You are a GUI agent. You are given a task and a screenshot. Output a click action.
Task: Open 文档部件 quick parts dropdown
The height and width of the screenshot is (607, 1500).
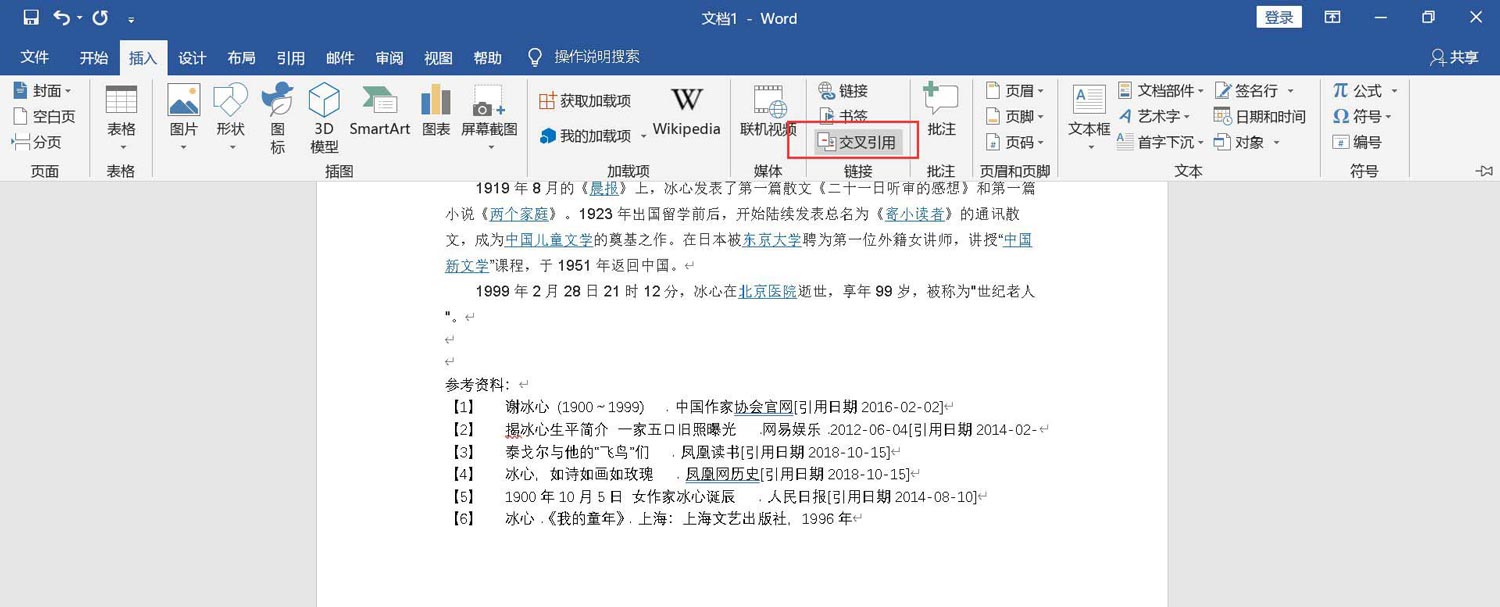click(1162, 91)
